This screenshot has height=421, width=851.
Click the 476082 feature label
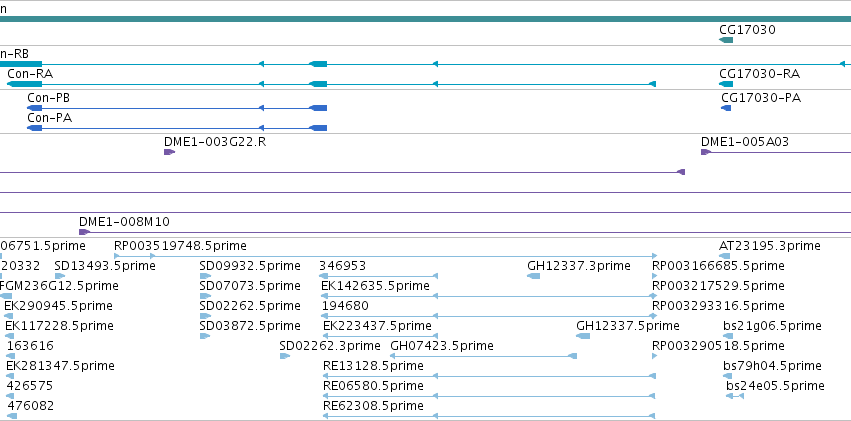[30, 406]
